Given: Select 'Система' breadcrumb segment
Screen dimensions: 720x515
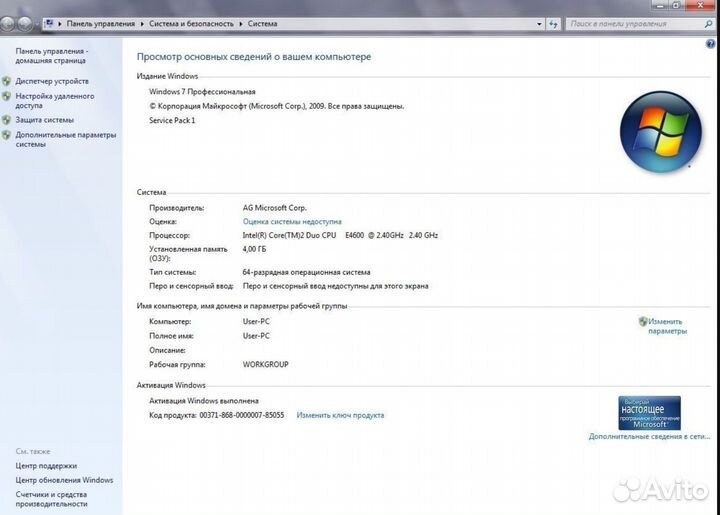Looking at the screenshot, I should [x=262, y=23].
